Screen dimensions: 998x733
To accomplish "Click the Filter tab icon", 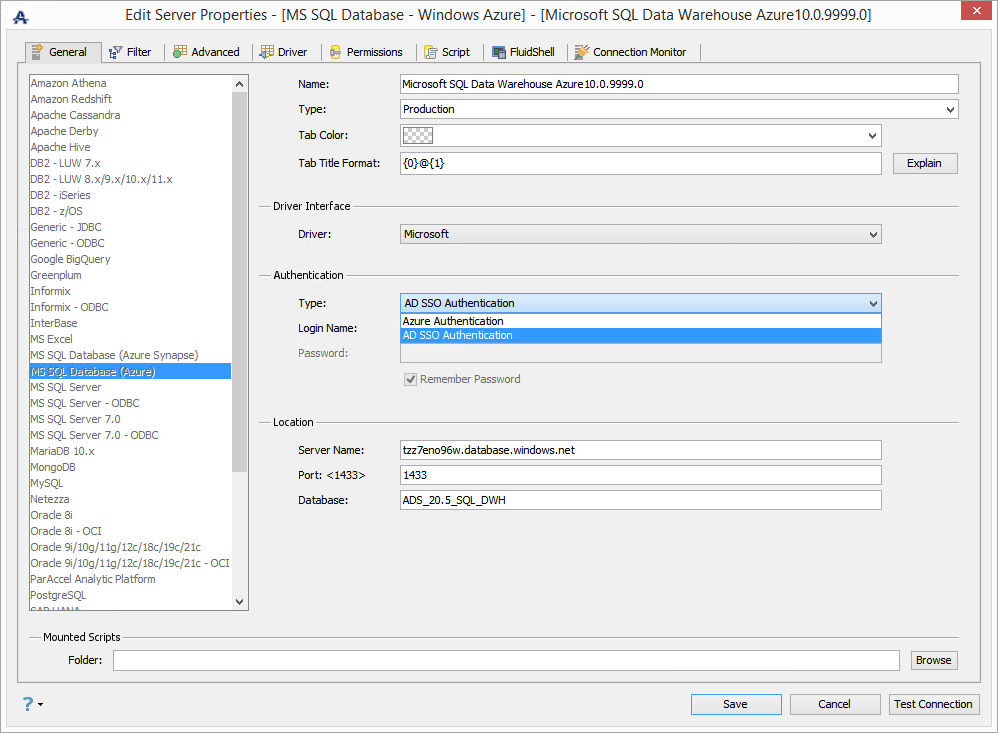I will pyautogui.click(x=116, y=52).
